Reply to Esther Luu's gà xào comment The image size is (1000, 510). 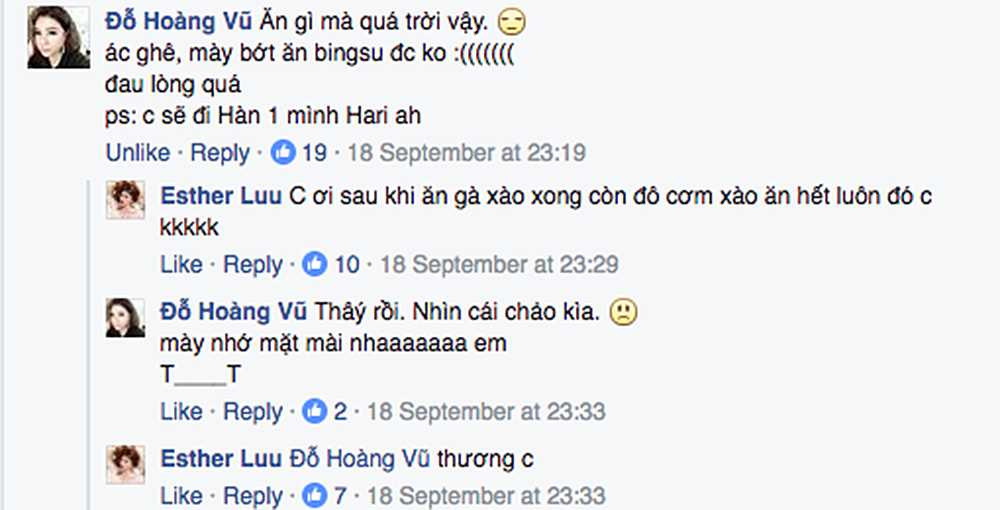point(253,265)
